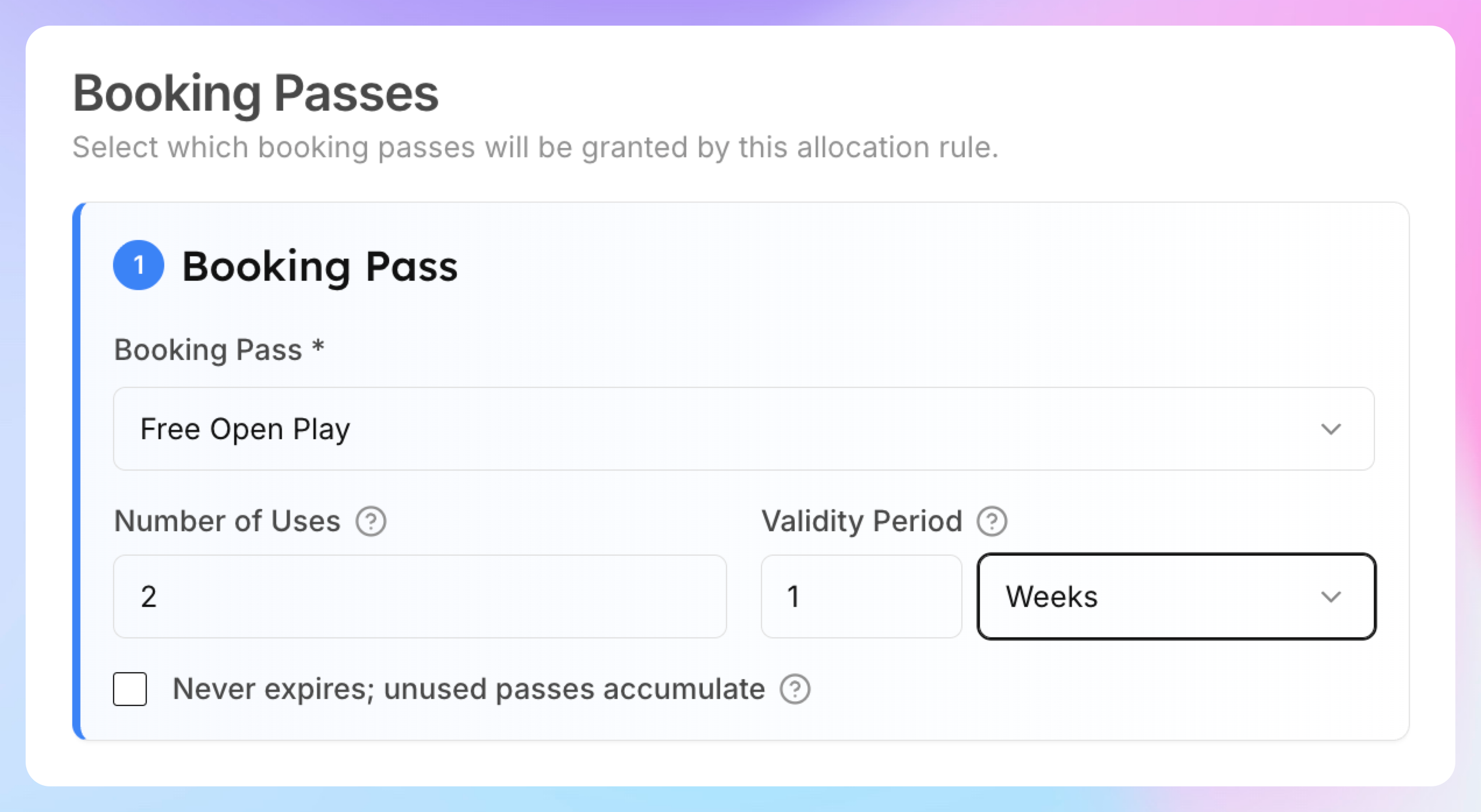The image size is (1481, 812).
Task: Click the 'Booking Pass' card title
Action: [320, 266]
